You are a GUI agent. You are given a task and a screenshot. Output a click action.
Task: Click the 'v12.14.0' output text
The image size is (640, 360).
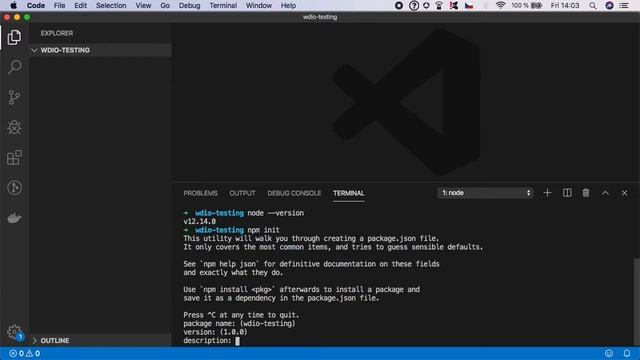pos(200,222)
